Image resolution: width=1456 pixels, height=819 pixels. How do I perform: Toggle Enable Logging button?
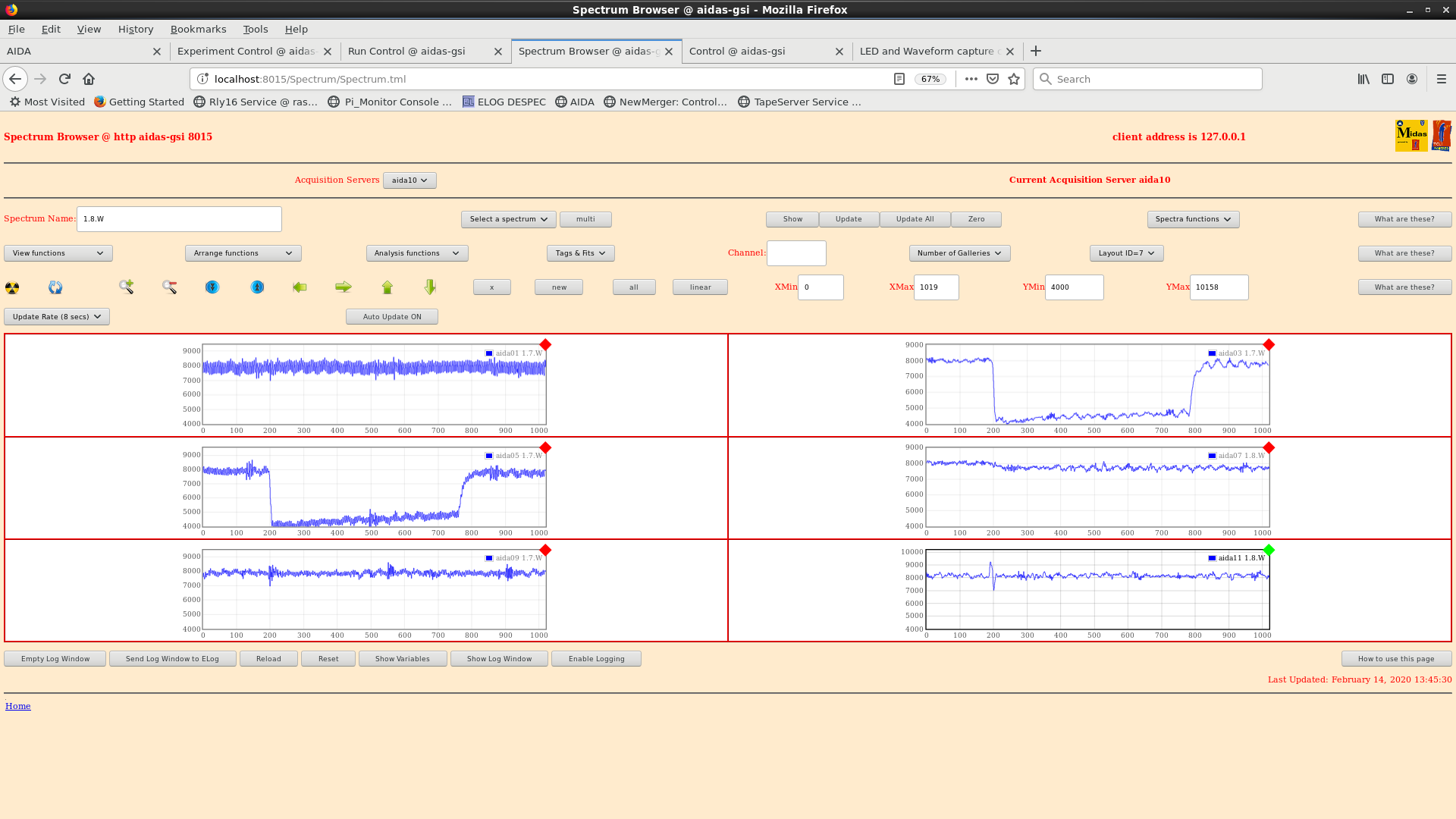(x=596, y=659)
